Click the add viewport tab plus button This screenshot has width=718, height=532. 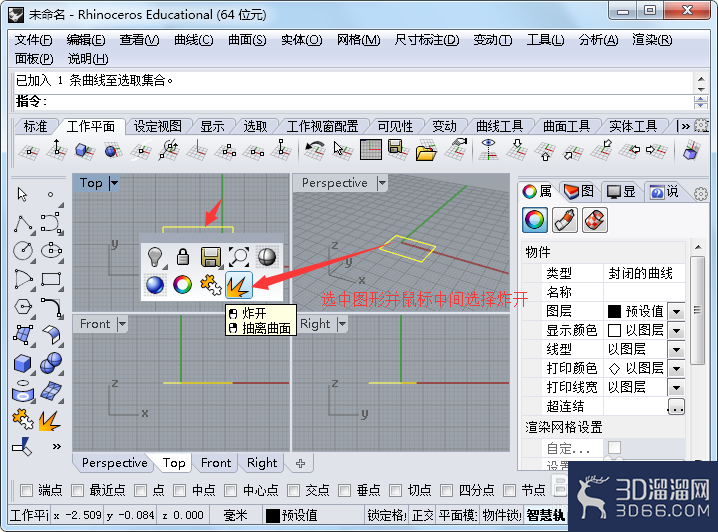pyautogui.click(x=300, y=463)
